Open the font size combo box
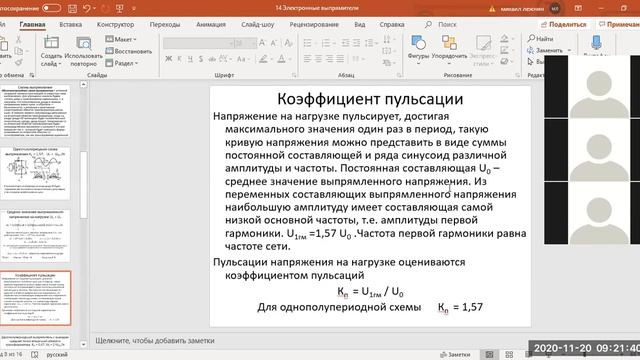This screenshot has width=640, height=360. [245, 43]
